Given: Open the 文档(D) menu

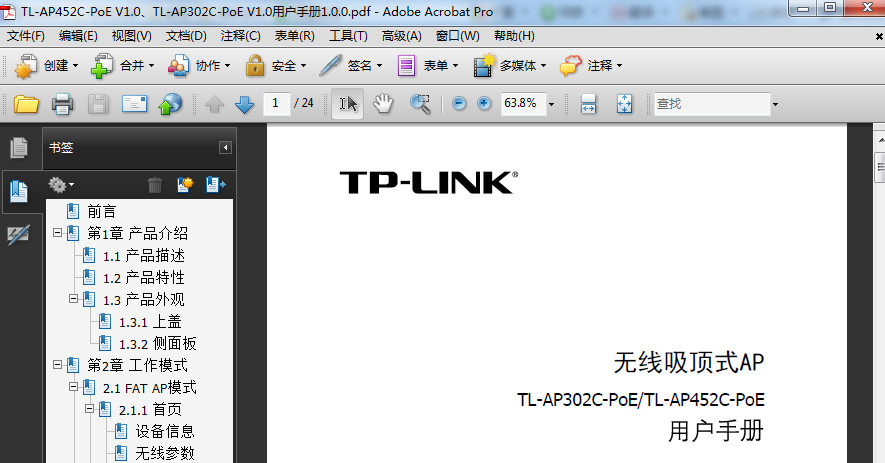Looking at the screenshot, I should [x=186, y=36].
